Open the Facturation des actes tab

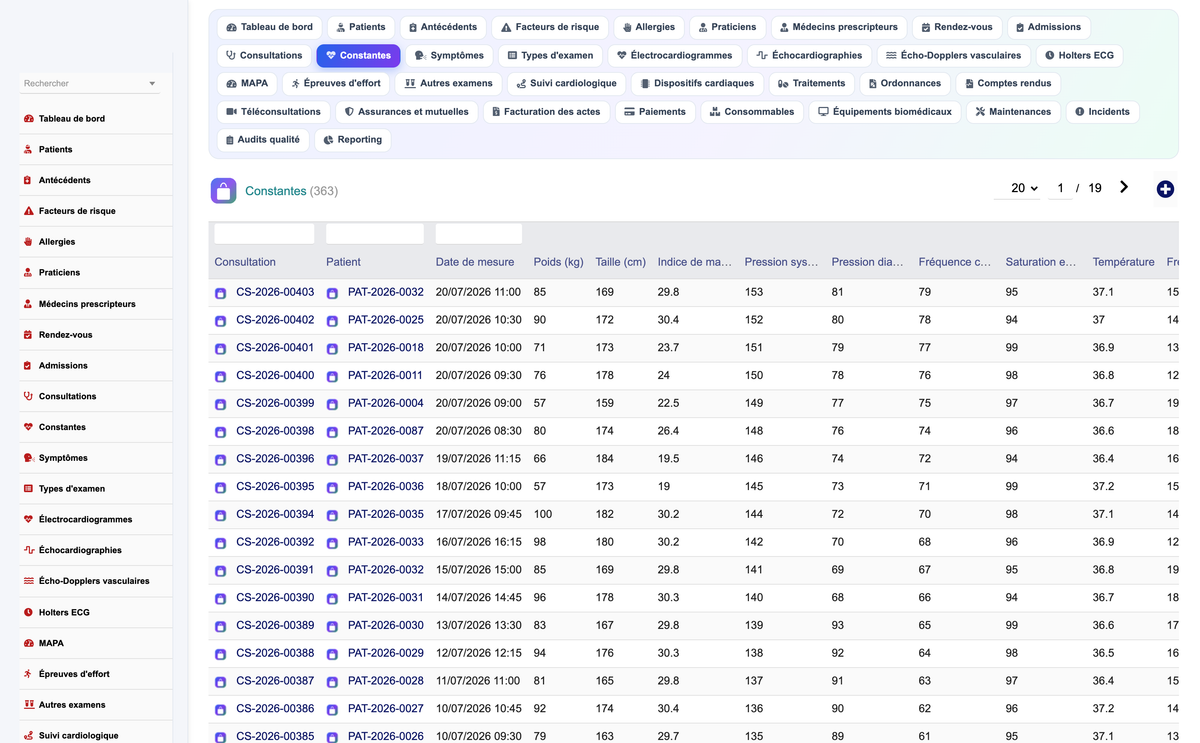pyautogui.click(x=546, y=111)
